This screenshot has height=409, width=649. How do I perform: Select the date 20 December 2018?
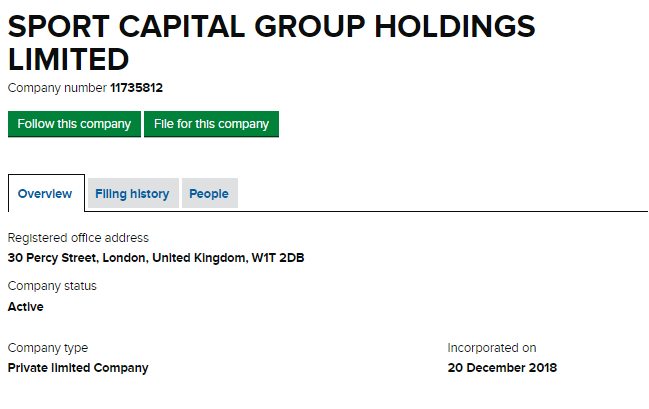(502, 368)
